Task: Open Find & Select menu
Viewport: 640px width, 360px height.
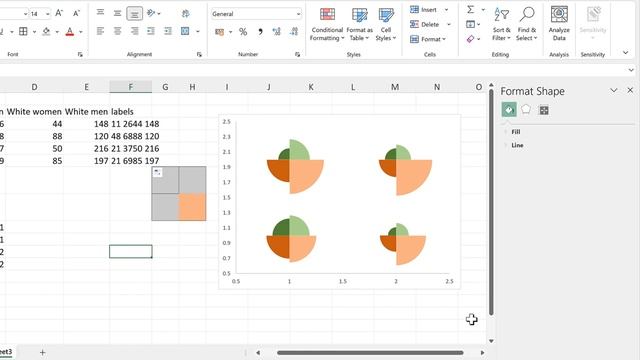Action: click(x=527, y=24)
